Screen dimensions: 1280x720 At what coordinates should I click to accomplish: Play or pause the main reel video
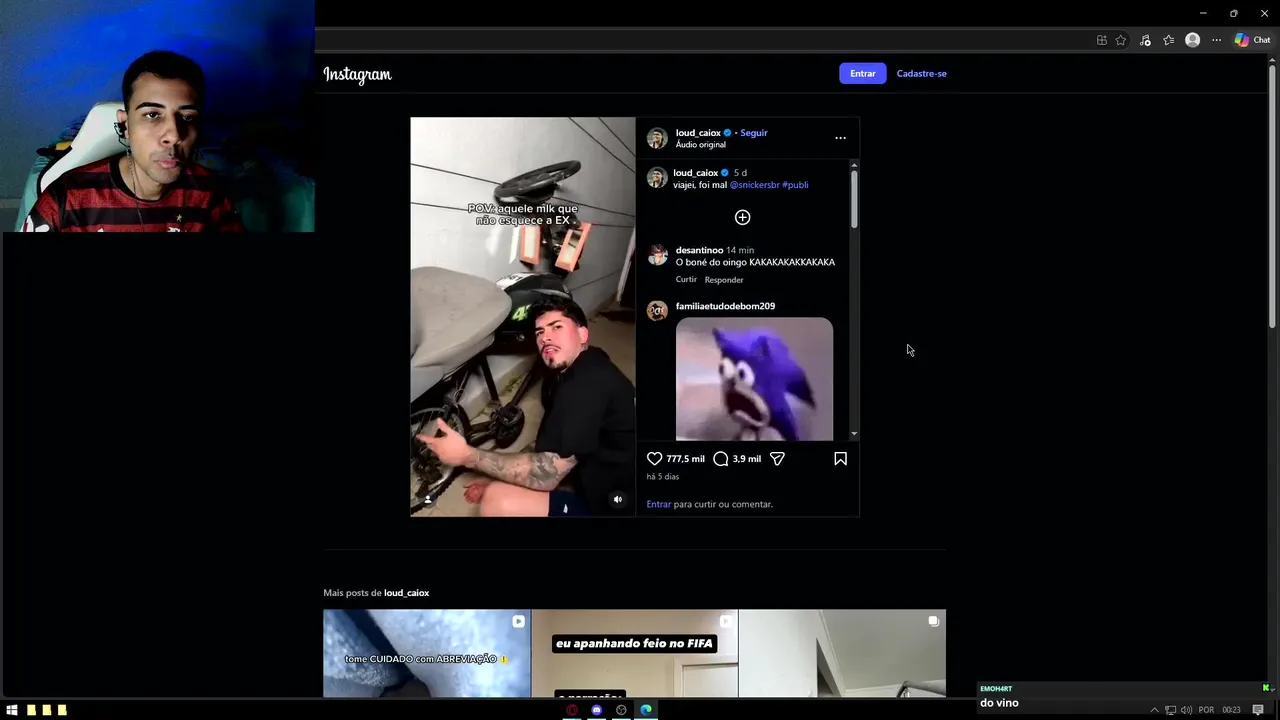point(522,317)
